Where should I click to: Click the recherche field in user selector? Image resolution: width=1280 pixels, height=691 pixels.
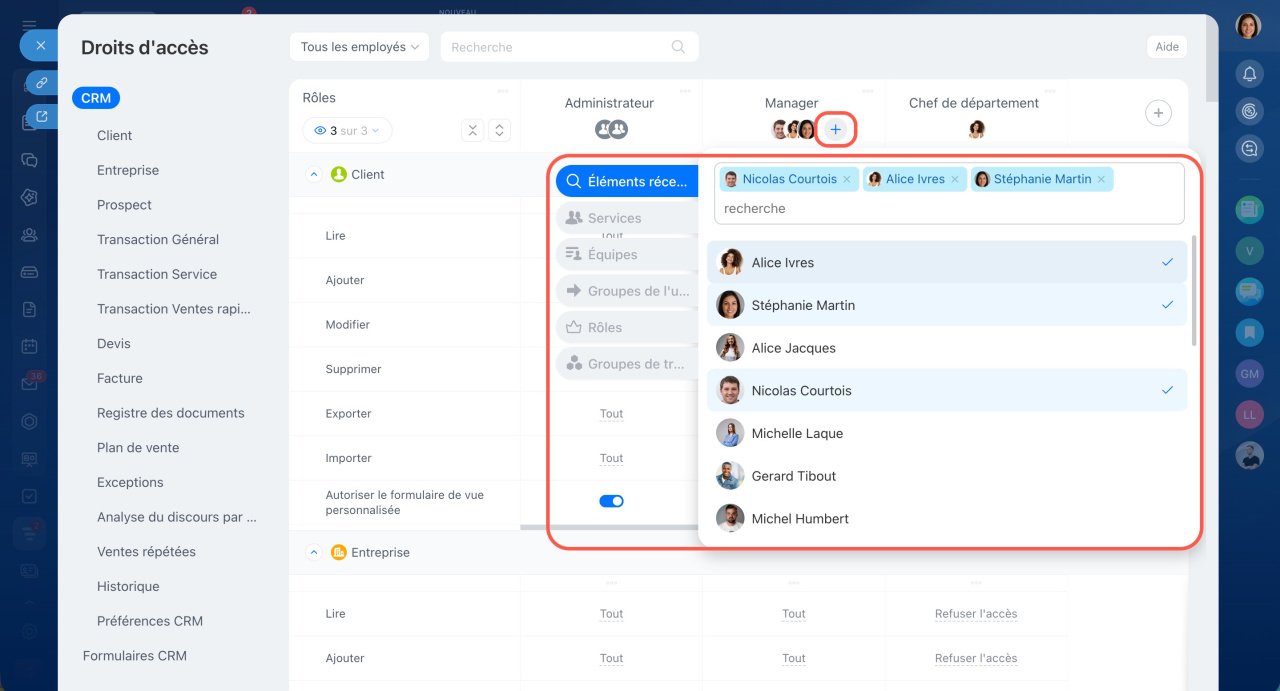coord(949,208)
